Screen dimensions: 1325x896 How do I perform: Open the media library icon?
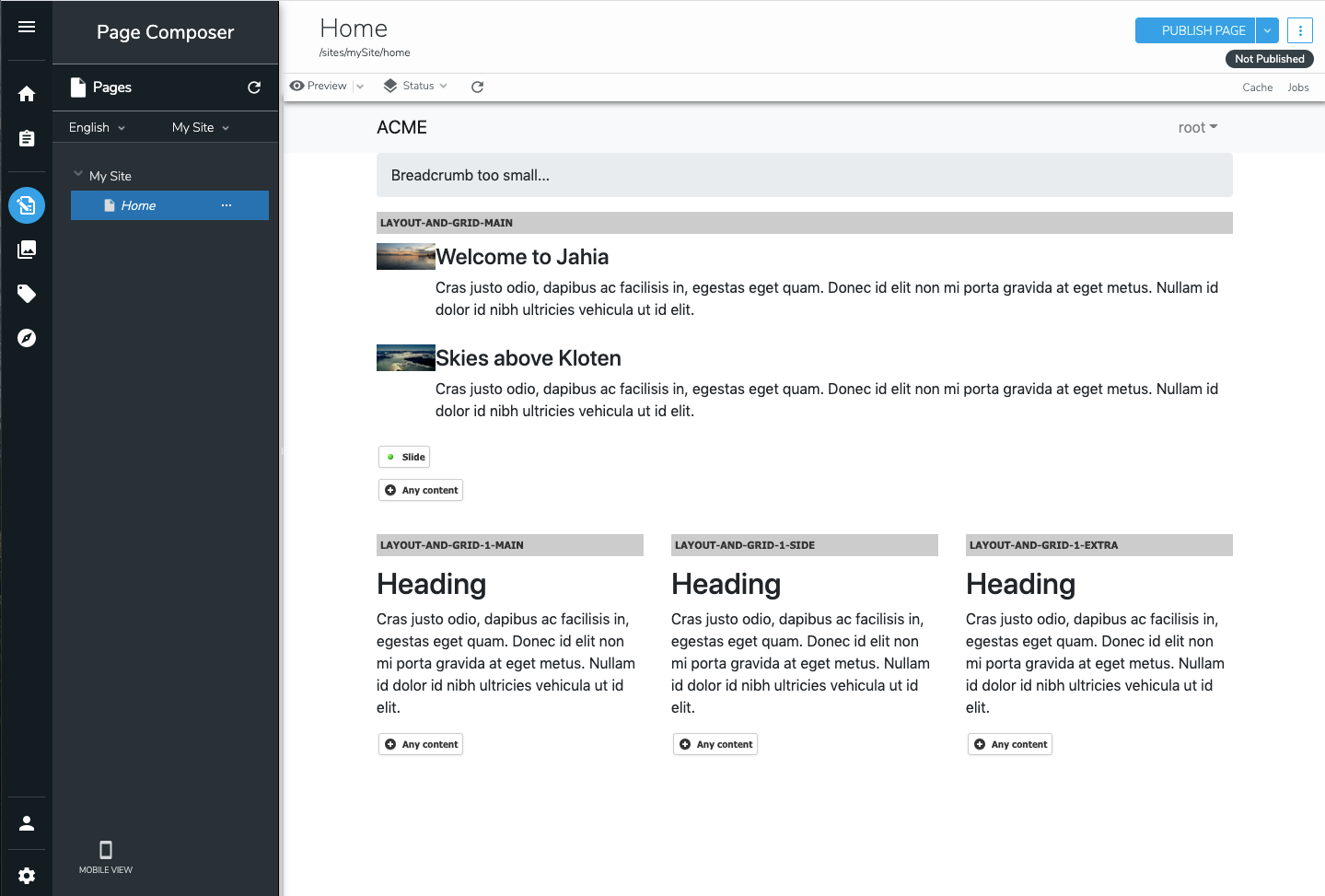click(x=27, y=250)
